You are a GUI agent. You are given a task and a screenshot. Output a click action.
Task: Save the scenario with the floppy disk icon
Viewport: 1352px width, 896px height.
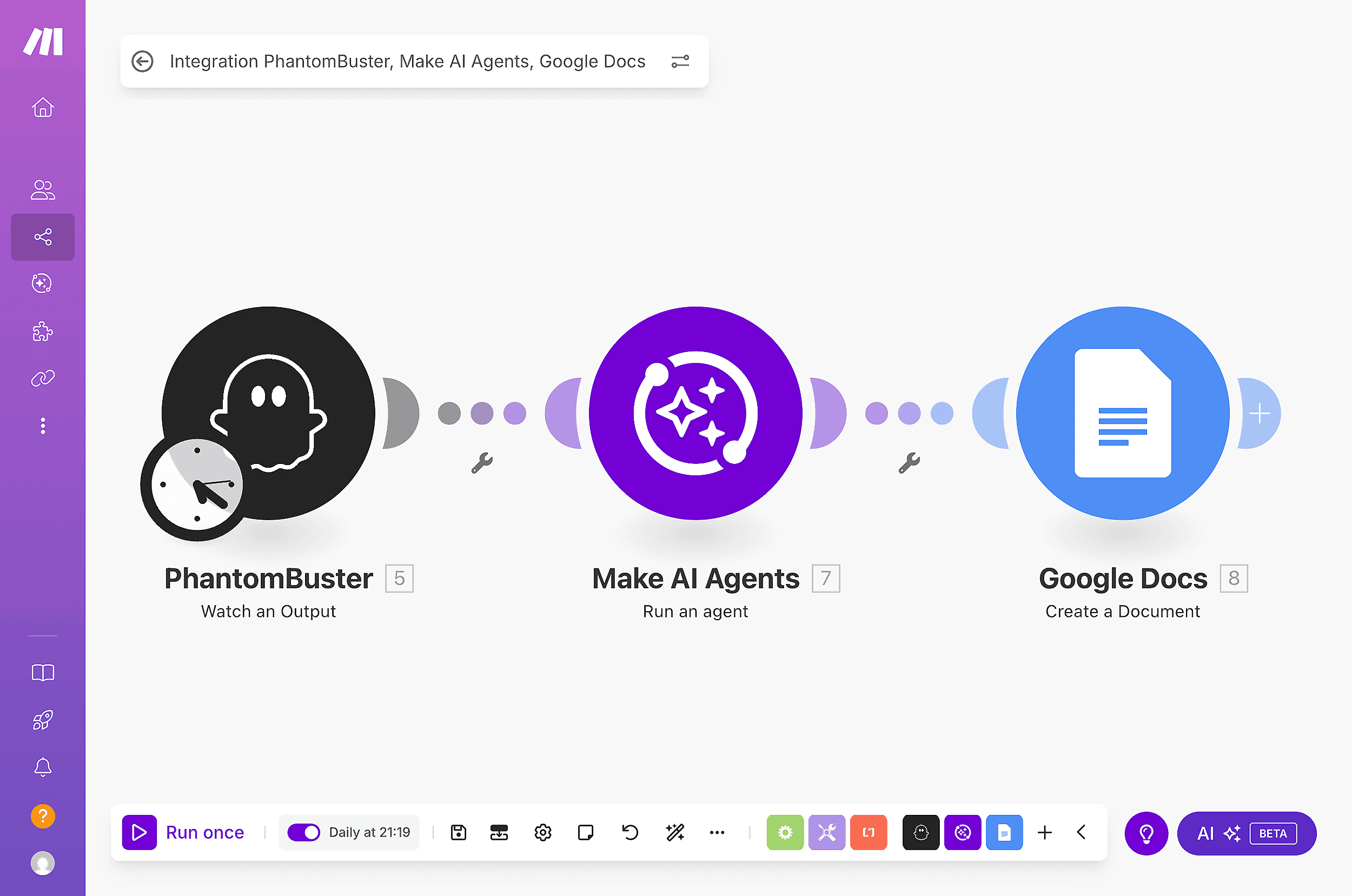[458, 833]
